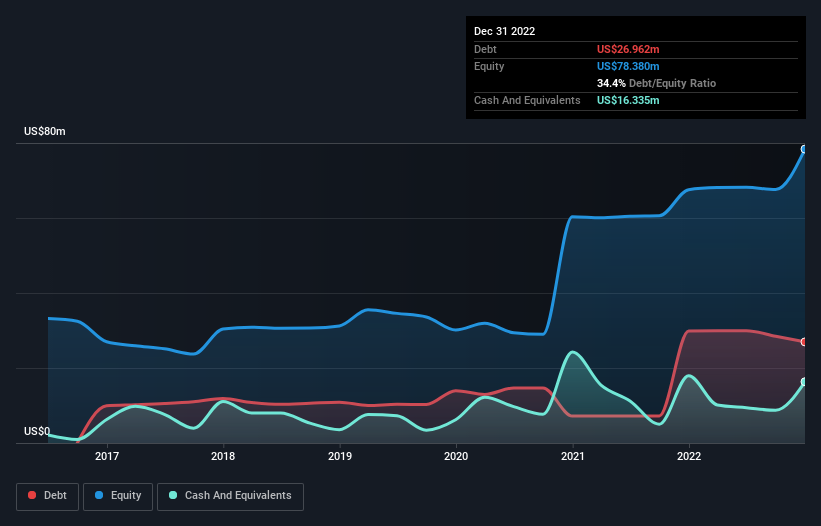The width and height of the screenshot is (821, 526).
Task: Click the 34.4% Debt/Equity Ratio text
Action: point(656,83)
